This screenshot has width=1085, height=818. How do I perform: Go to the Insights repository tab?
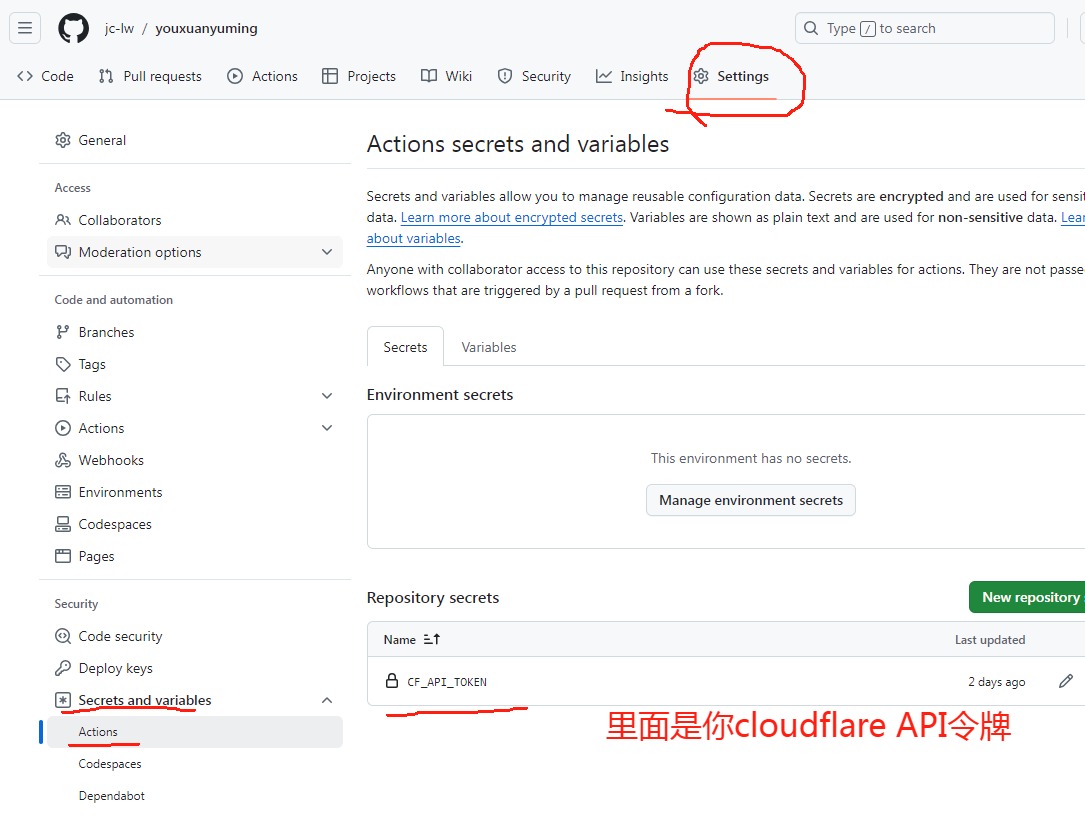tap(632, 76)
